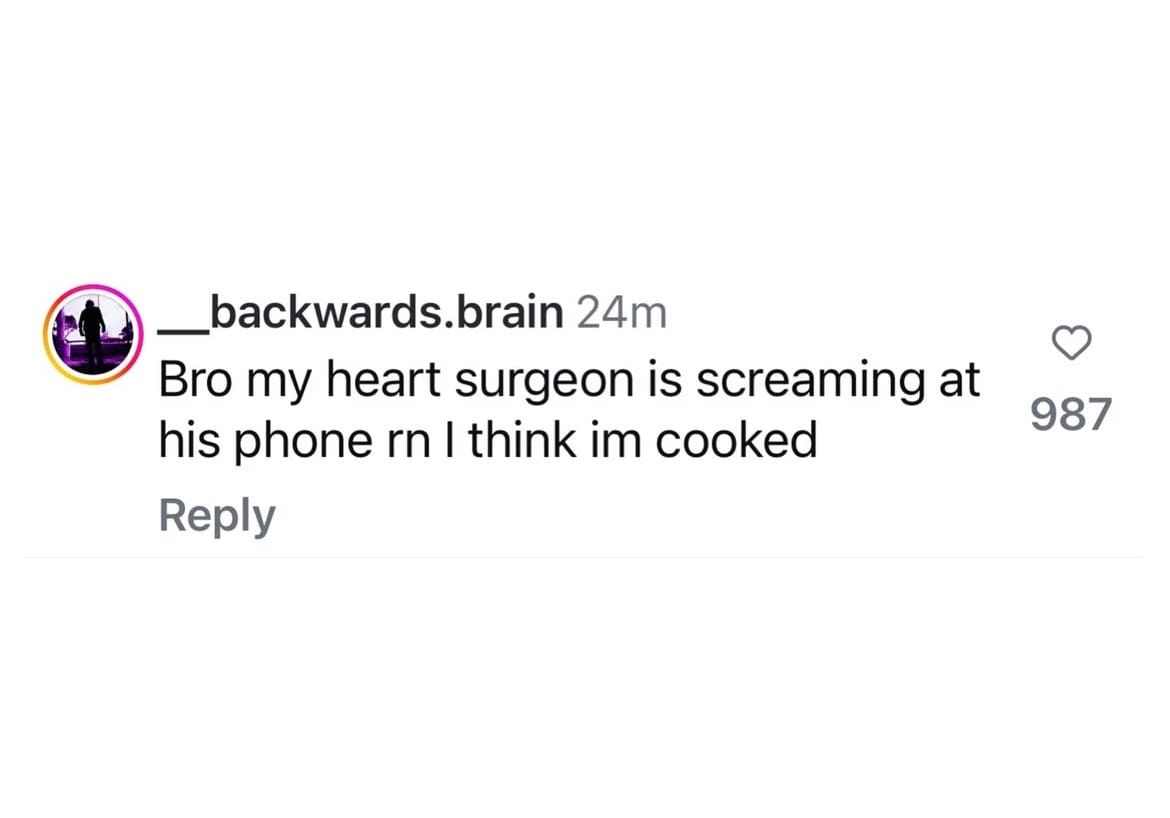Viewport: 1170px width, 818px height.
Task: Tap the like count number 987
Action: click(1072, 414)
